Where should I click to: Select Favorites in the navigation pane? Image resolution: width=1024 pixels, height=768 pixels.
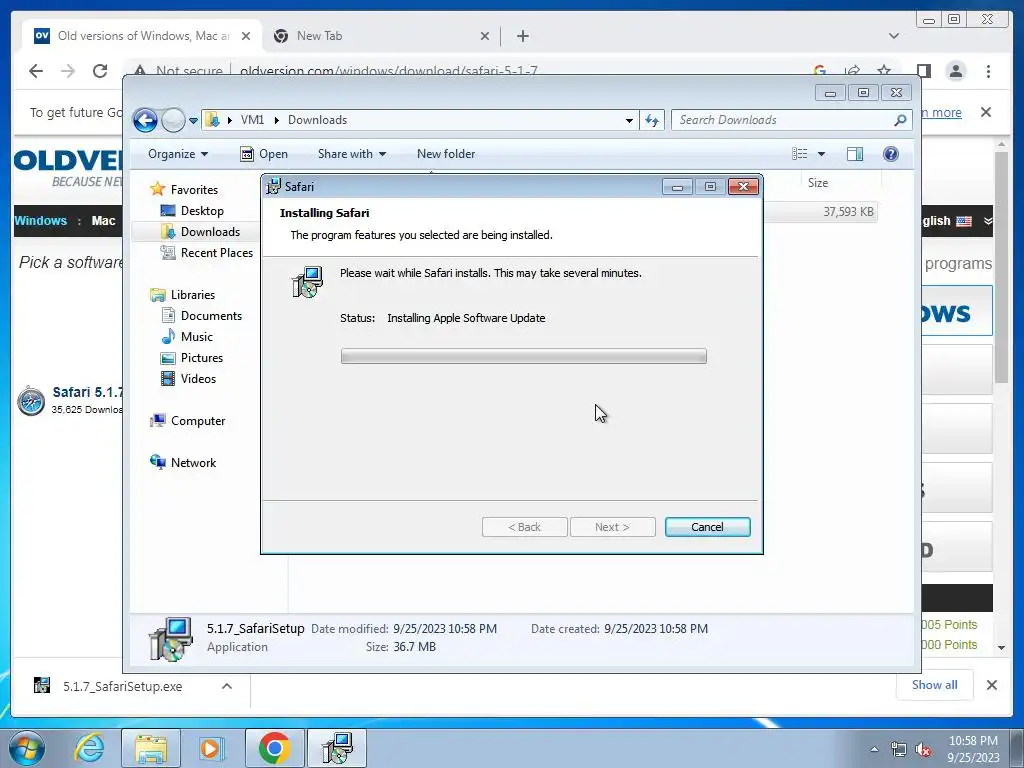[184, 189]
